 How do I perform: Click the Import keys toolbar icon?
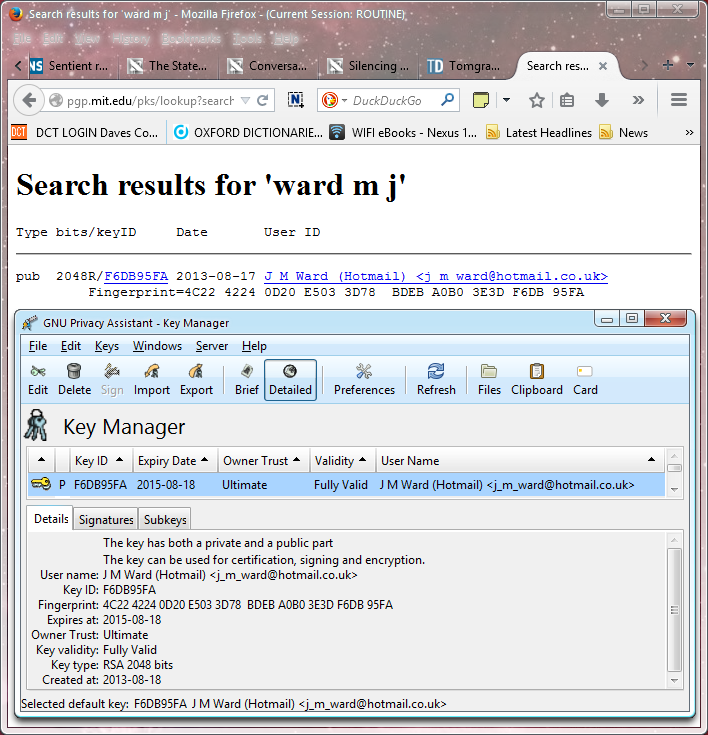pyautogui.click(x=151, y=380)
